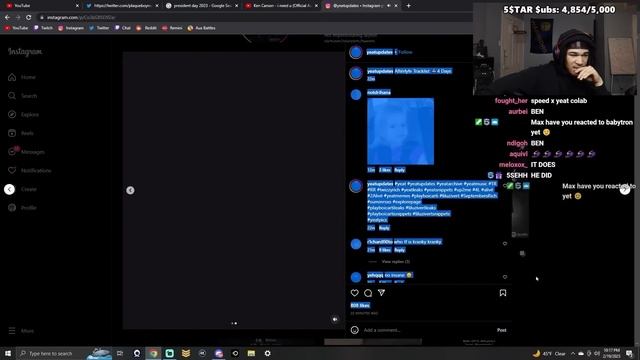
Task: Open the likes count under the post
Action: point(360,305)
